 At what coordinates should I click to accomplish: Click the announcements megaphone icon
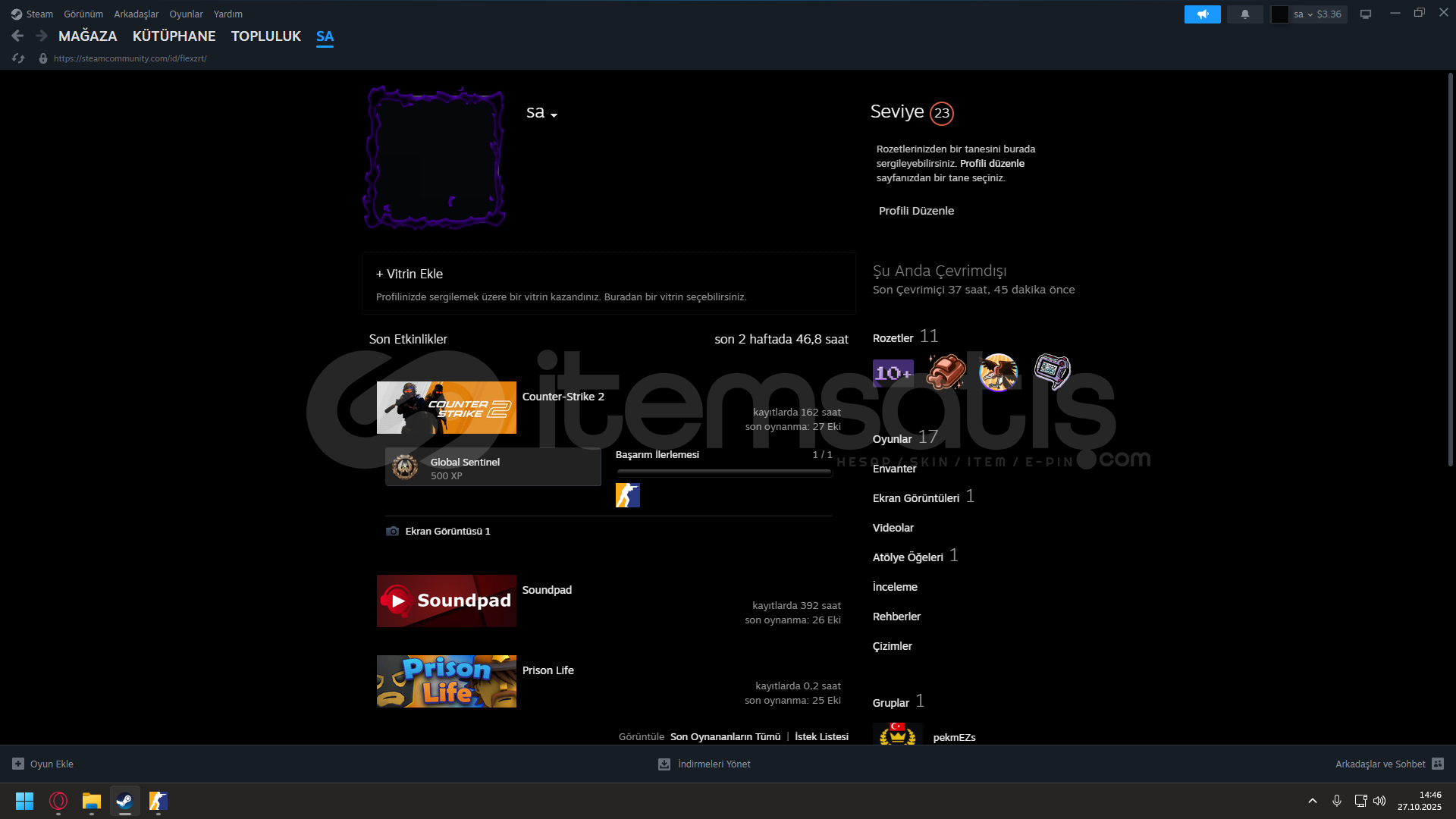click(1202, 14)
